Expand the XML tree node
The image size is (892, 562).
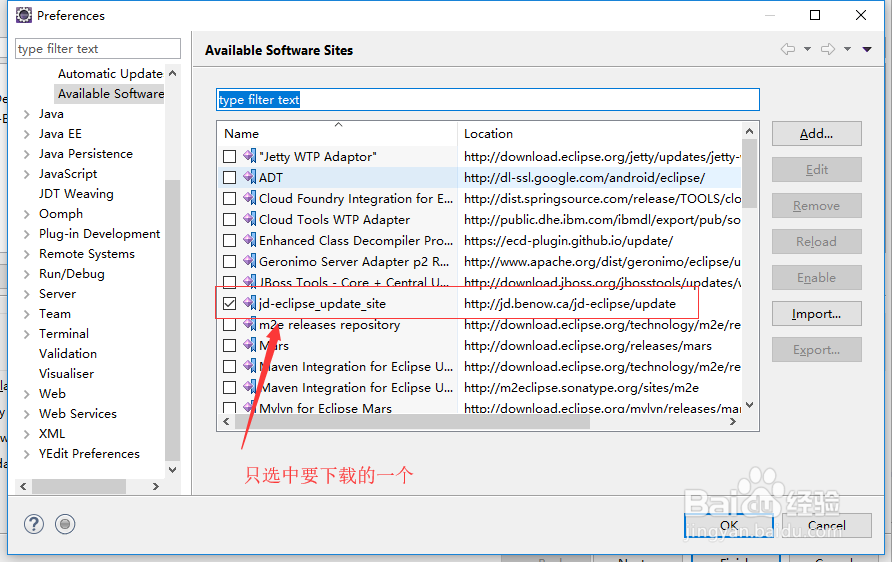(26, 434)
